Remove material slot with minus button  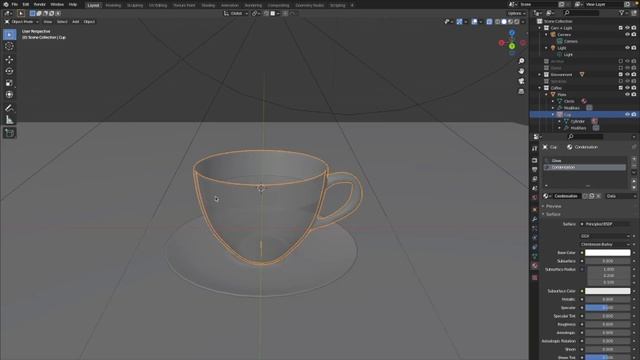pos(634,166)
